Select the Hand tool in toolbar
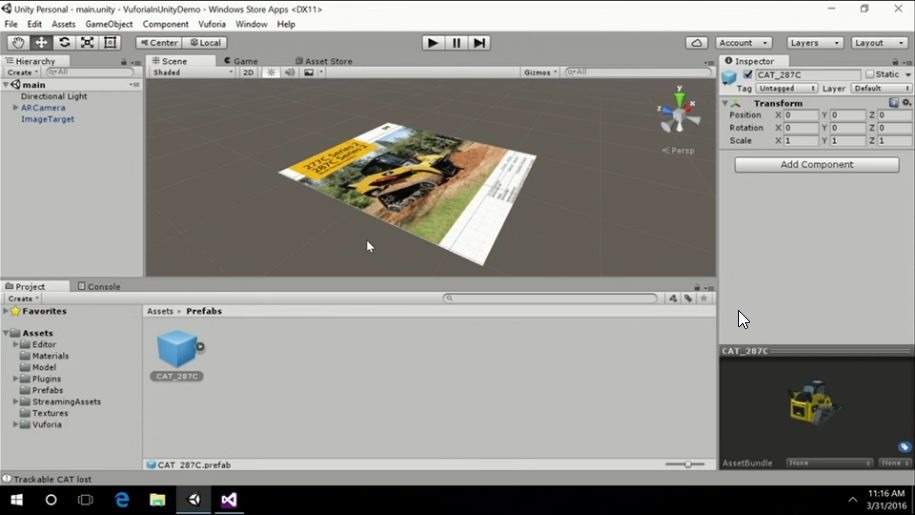This screenshot has width=915, height=515. (18, 43)
